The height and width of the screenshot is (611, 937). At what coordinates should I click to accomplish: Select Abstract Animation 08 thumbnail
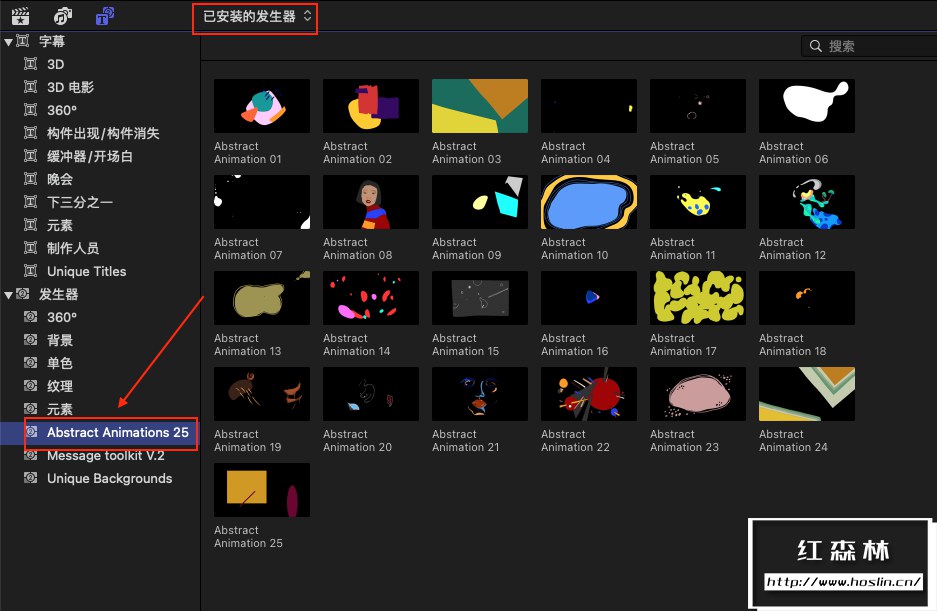click(x=370, y=202)
